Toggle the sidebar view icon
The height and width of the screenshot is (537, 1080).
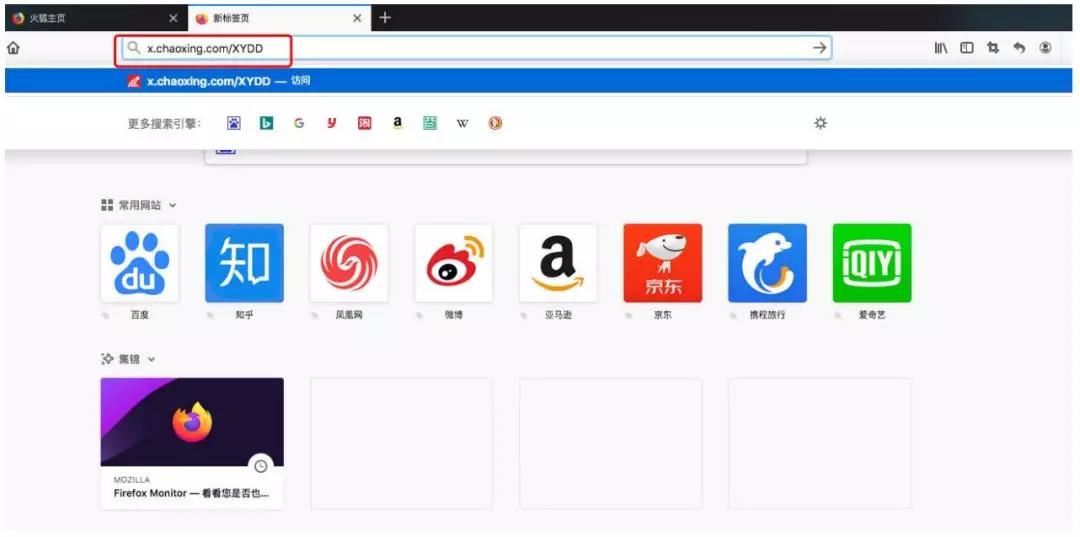[967, 48]
